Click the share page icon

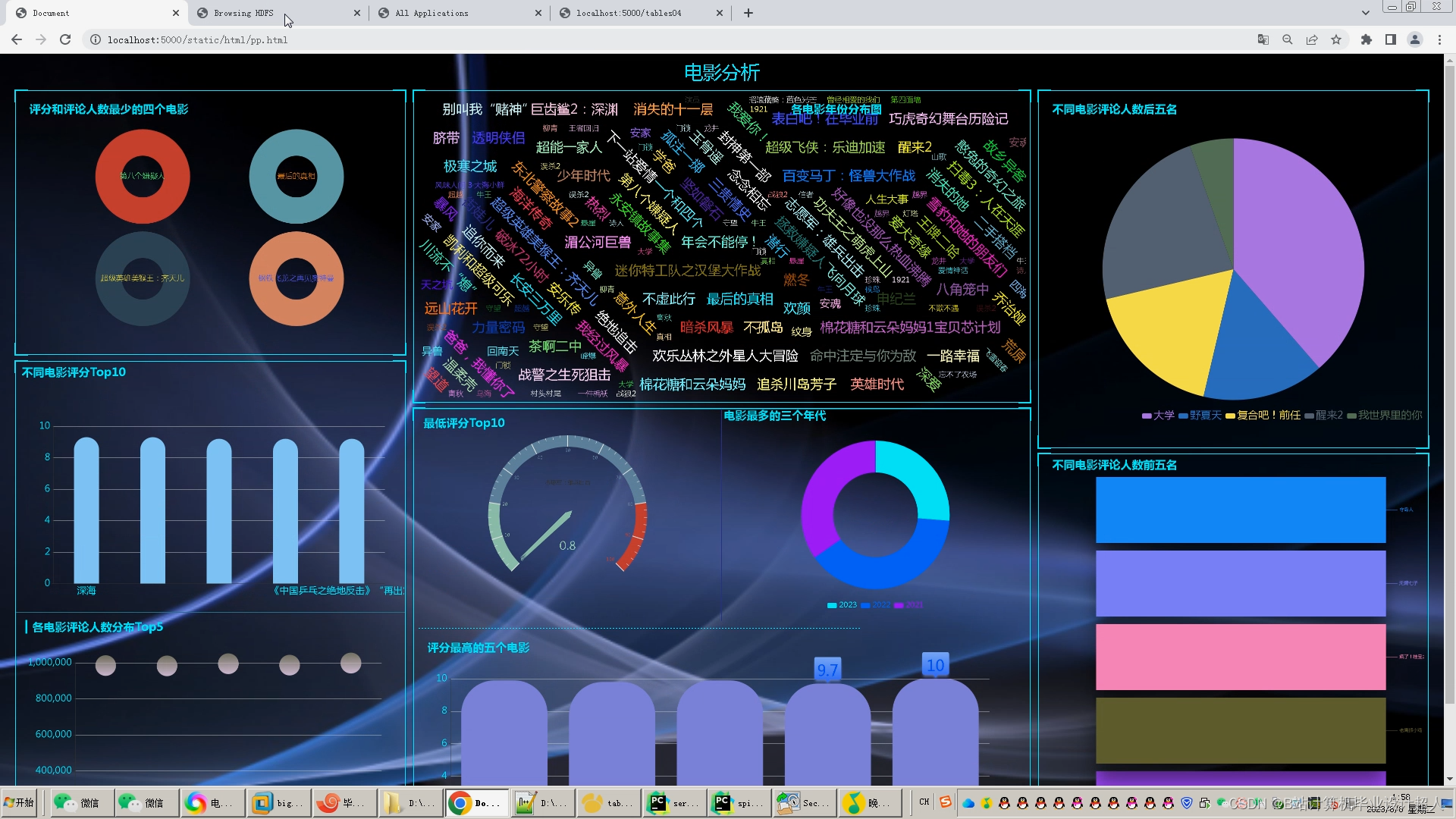[1312, 40]
